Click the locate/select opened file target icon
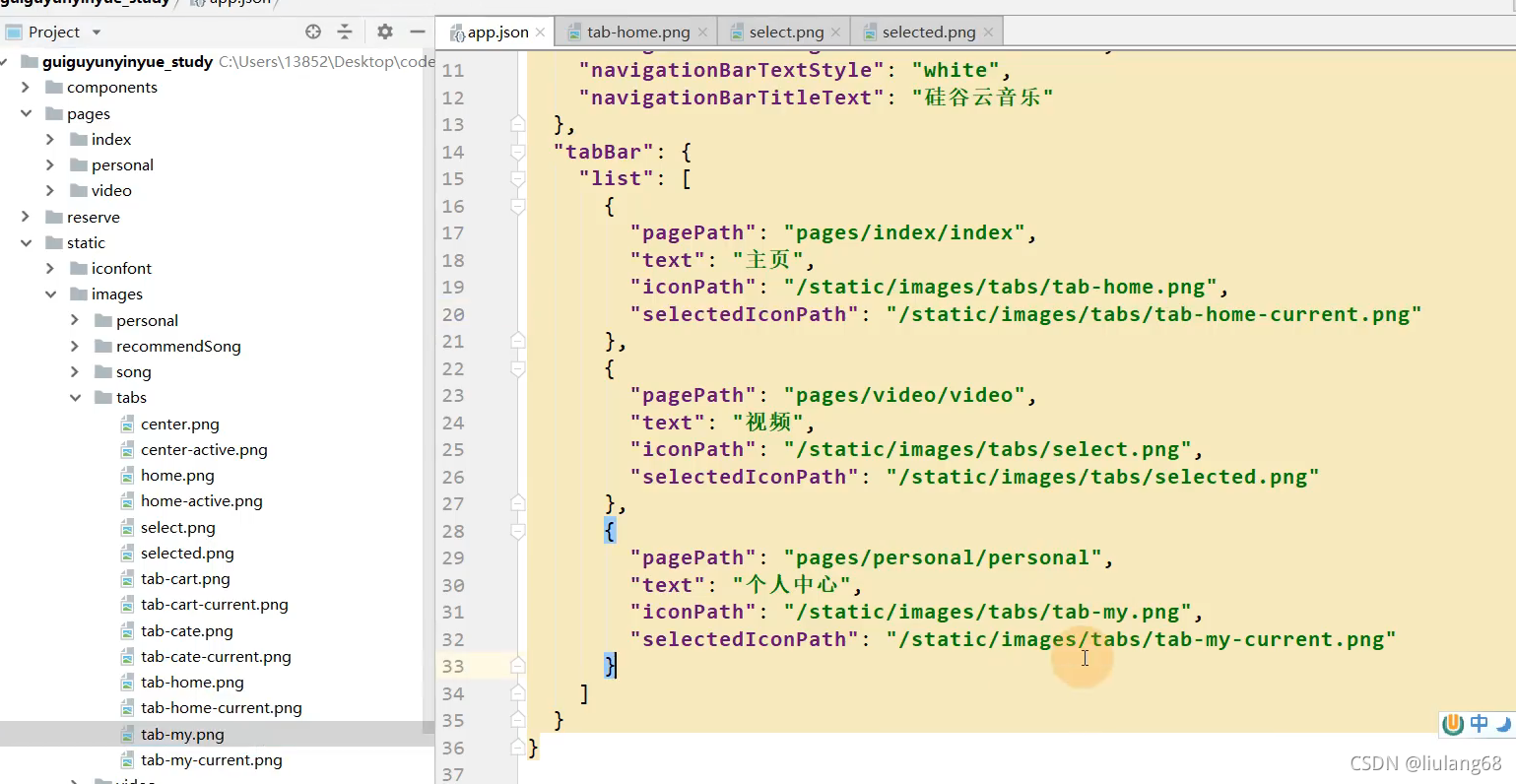Screen dimensions: 1516x784 (313, 32)
